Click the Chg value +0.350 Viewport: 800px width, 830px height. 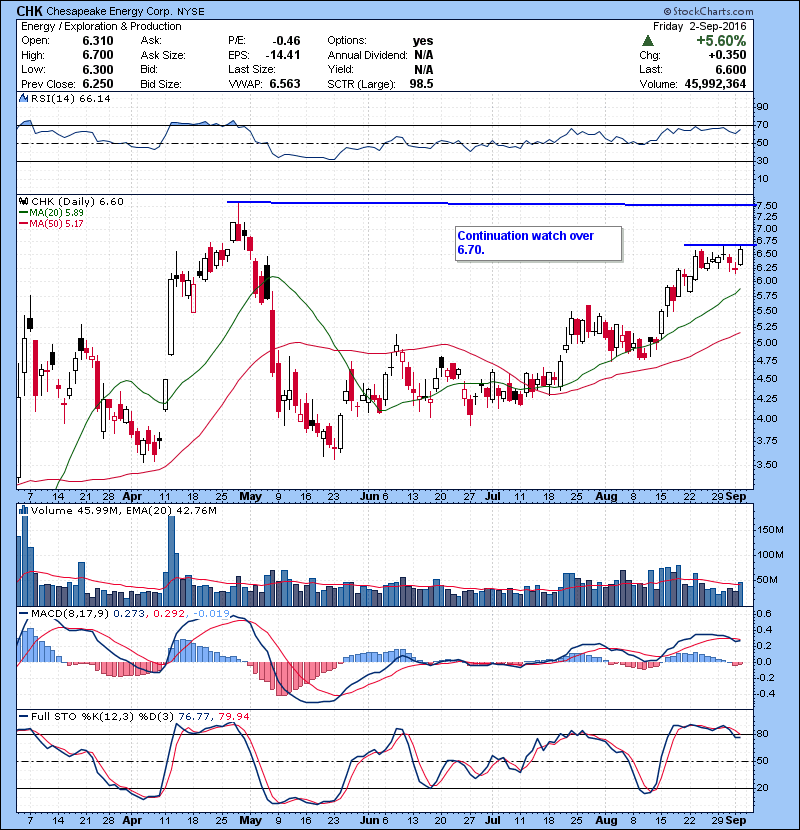click(x=727, y=55)
